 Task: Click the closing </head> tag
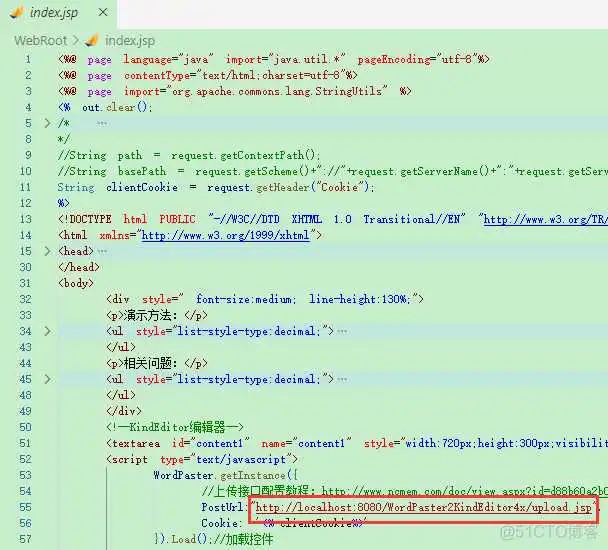pos(79,267)
